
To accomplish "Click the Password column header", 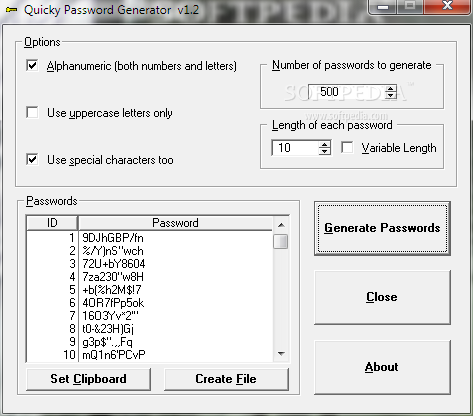I will pyautogui.click(x=175, y=223).
